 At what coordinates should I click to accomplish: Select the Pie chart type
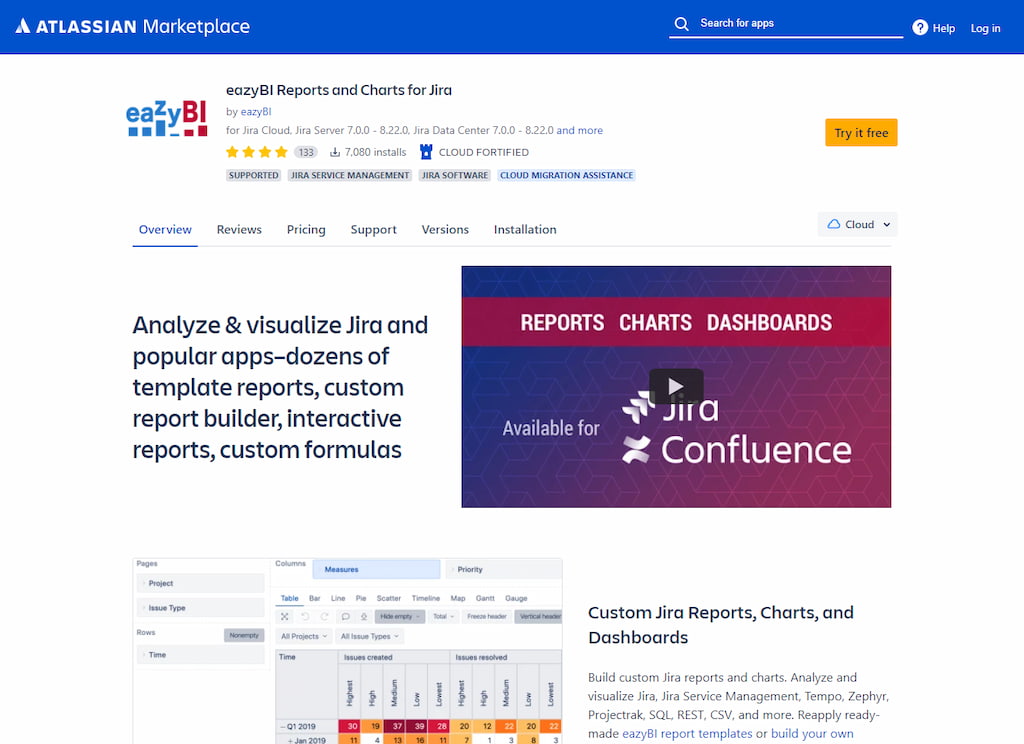click(360, 598)
